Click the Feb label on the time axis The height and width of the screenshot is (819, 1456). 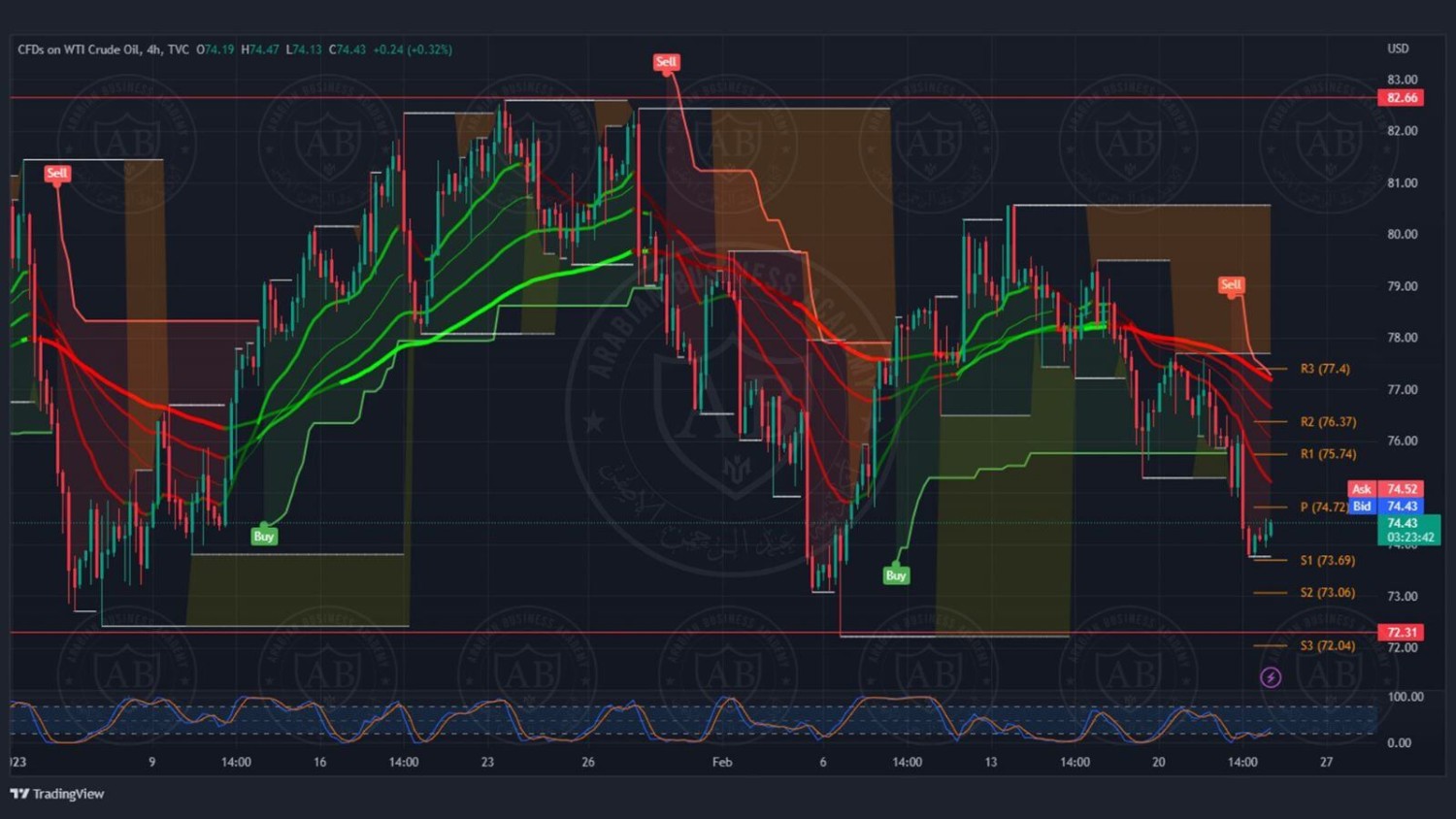pyautogui.click(x=722, y=763)
